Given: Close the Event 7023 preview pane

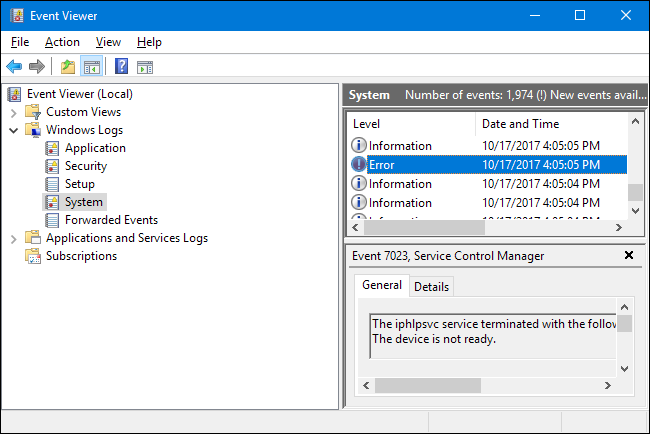Looking at the screenshot, I should click(x=628, y=256).
